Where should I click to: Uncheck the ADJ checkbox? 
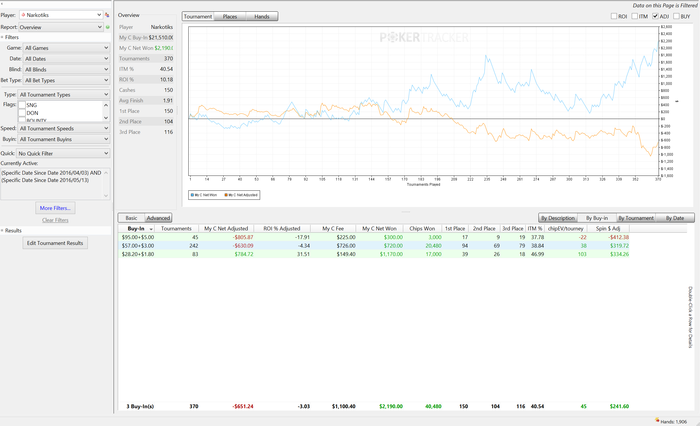click(655, 16)
